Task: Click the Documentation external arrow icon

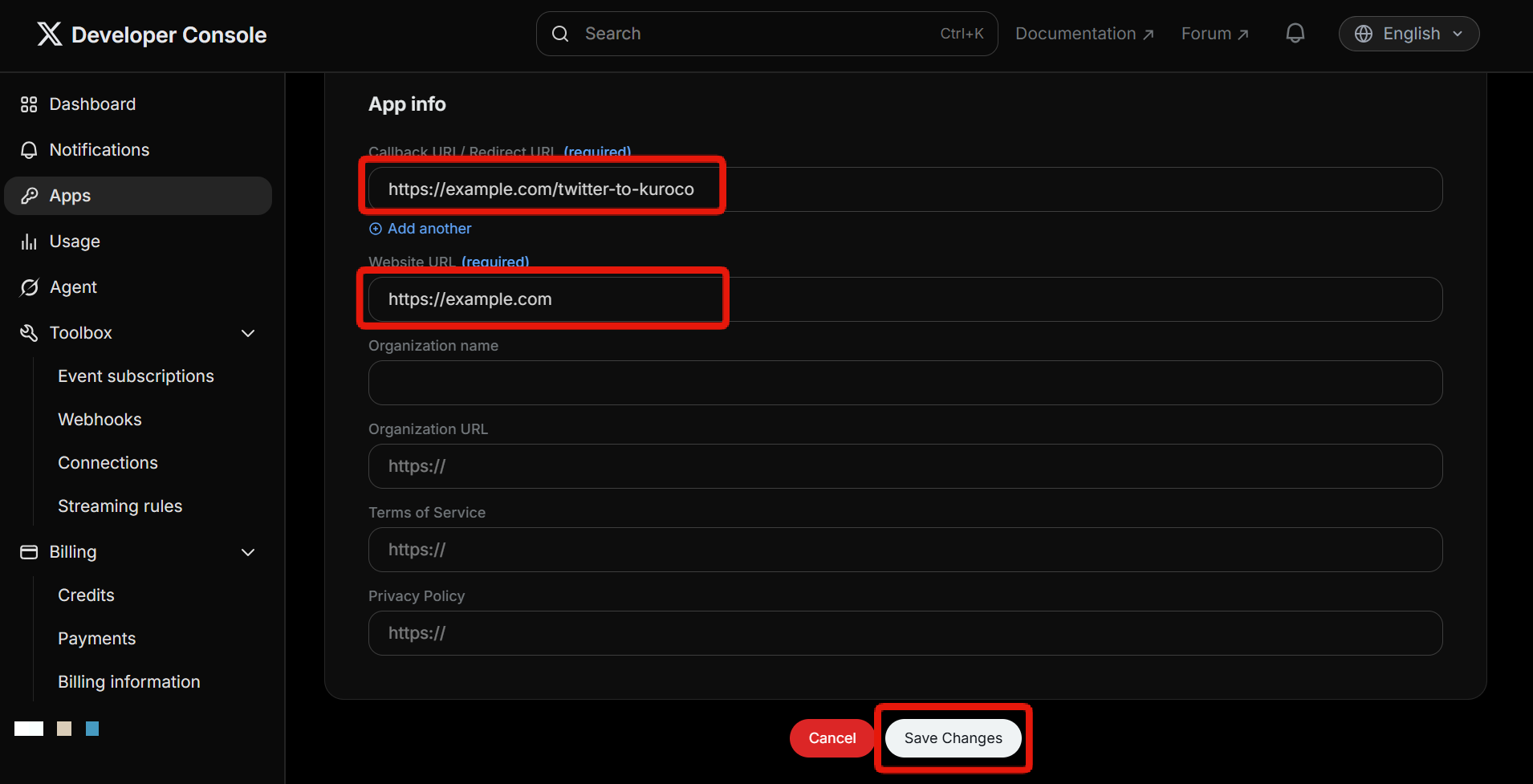Action: pyautogui.click(x=1149, y=35)
